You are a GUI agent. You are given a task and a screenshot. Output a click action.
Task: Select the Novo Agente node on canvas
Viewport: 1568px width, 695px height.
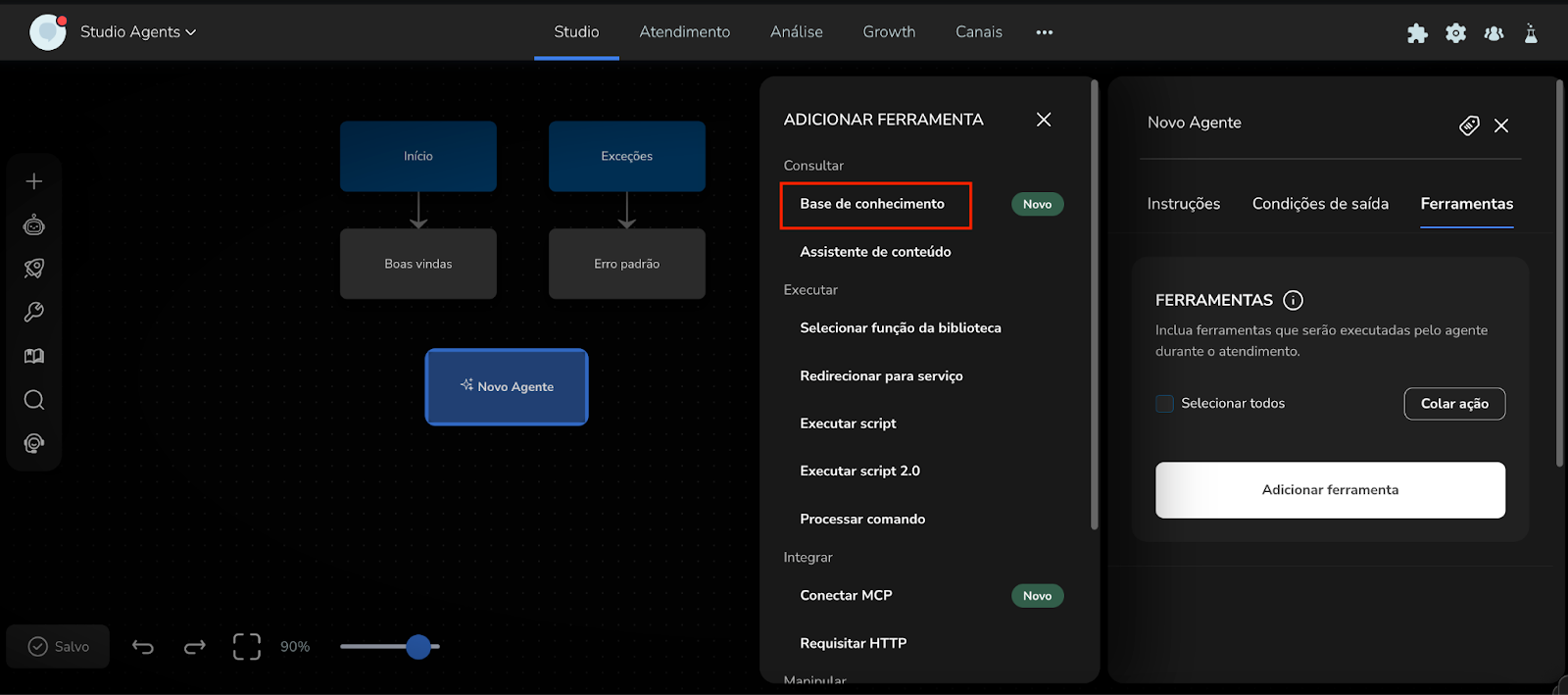click(507, 387)
